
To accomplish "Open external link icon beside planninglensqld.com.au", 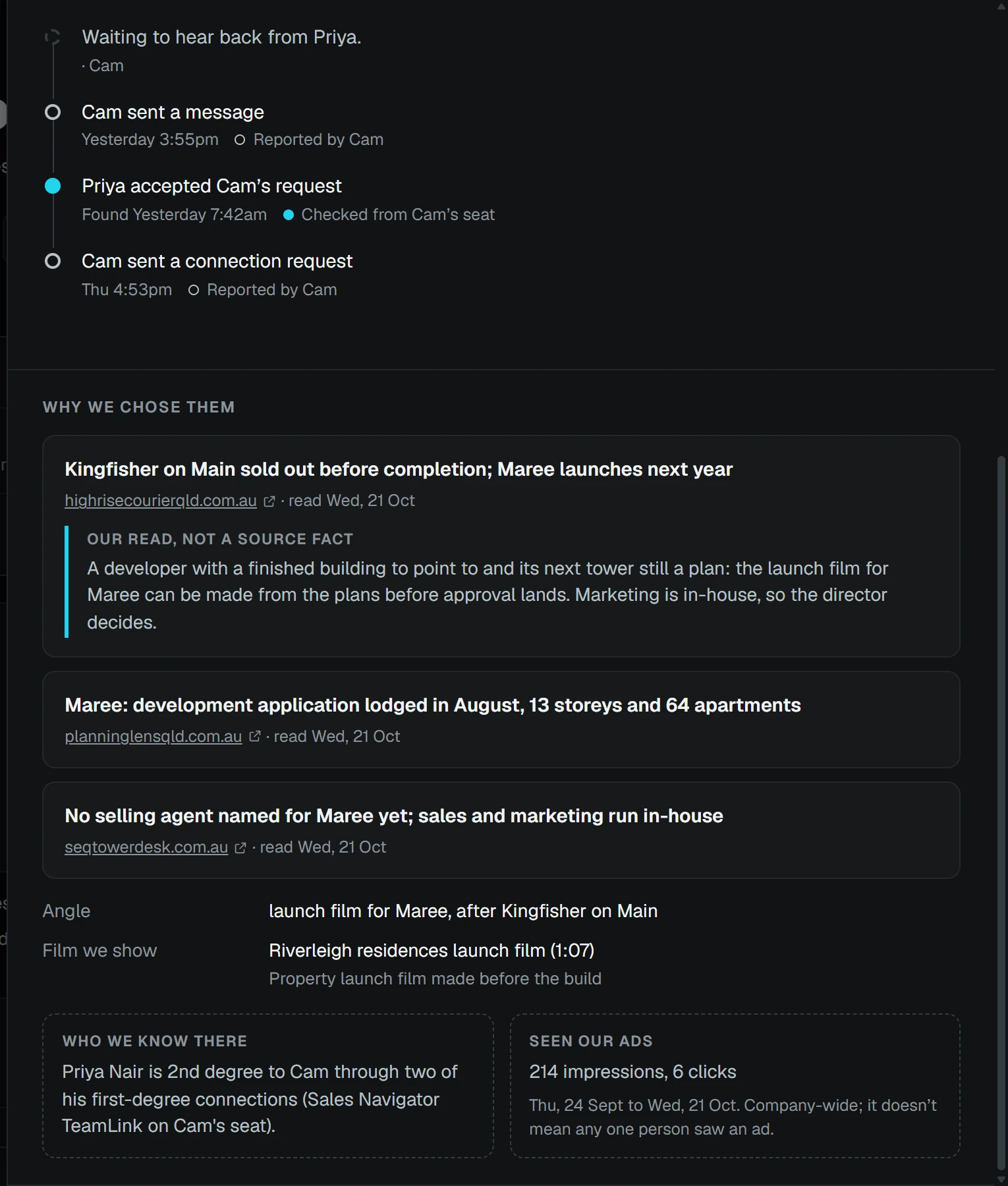I will [254, 737].
